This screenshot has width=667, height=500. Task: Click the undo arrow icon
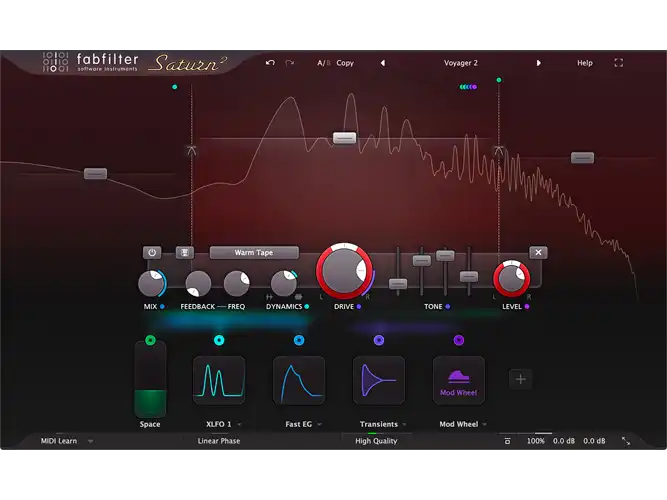[x=270, y=63]
